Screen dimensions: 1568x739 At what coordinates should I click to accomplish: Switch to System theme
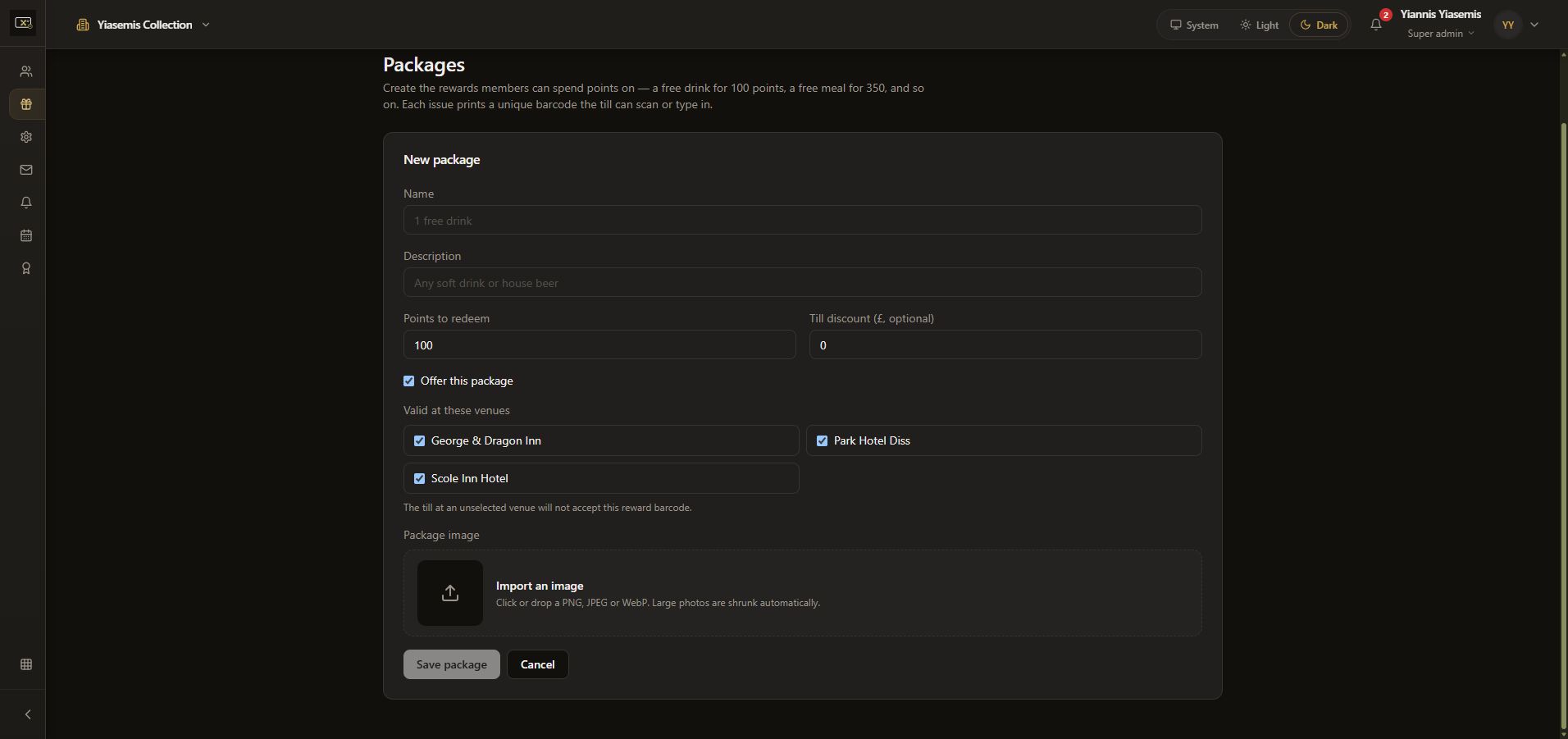pos(1194,25)
